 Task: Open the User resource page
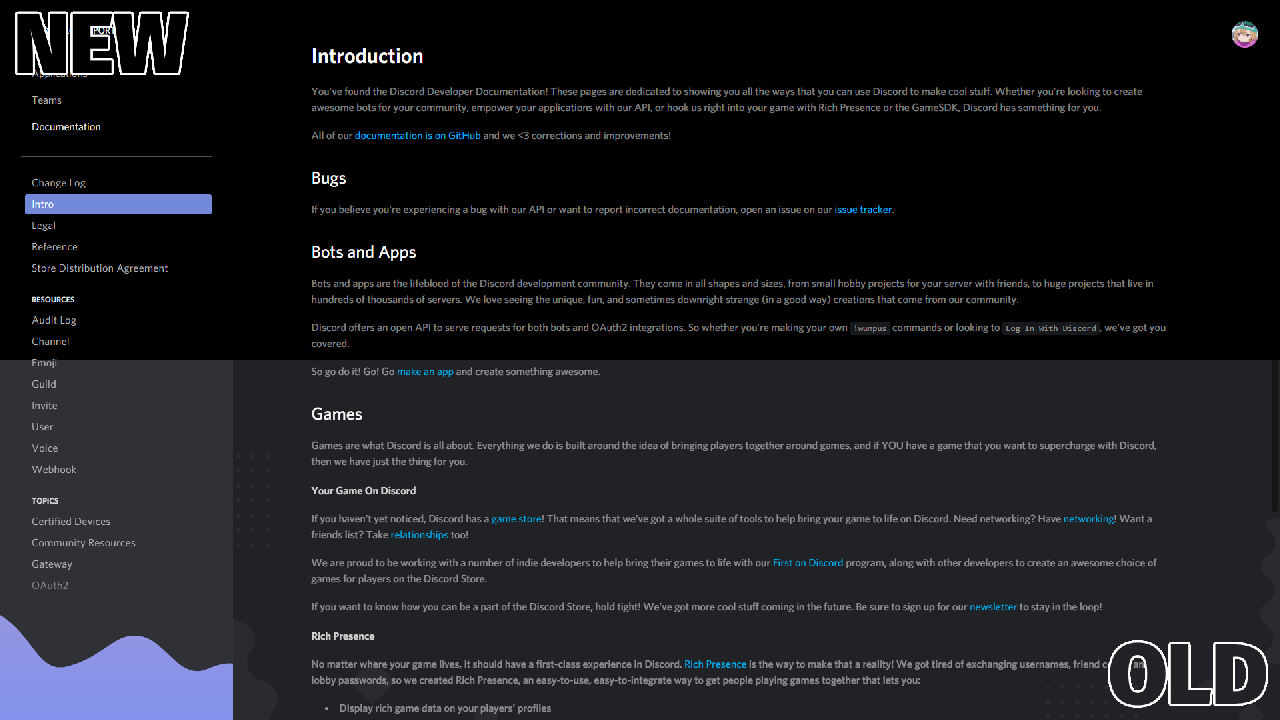pos(42,427)
